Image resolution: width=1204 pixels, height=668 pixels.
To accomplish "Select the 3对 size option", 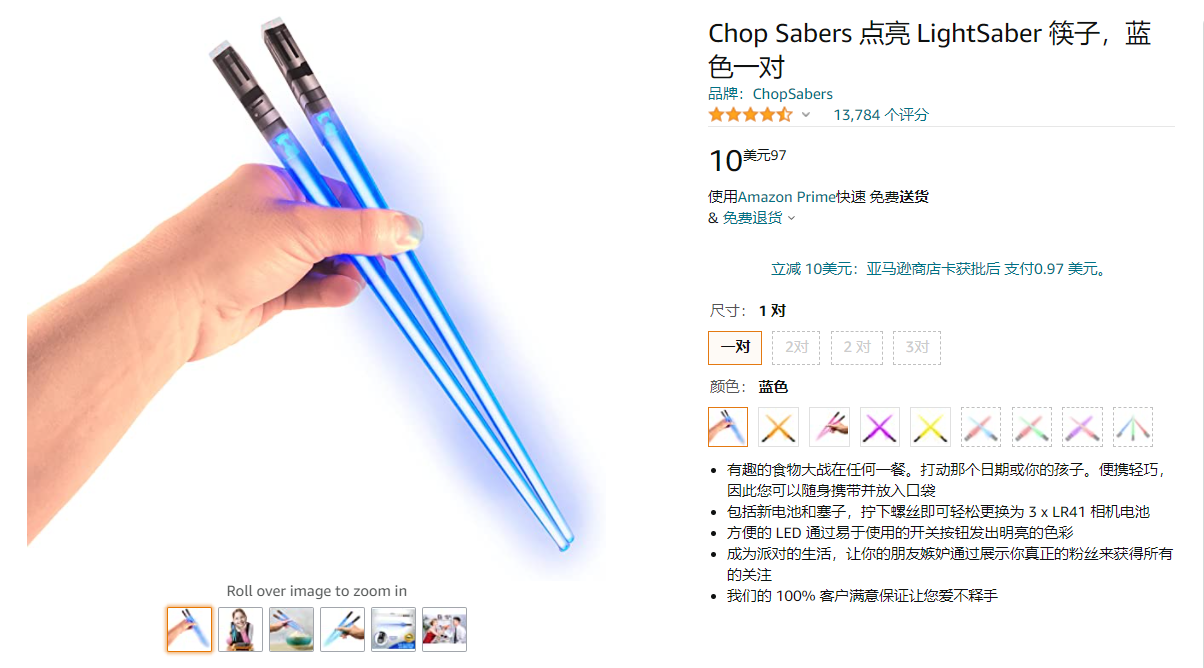I will 917,348.
